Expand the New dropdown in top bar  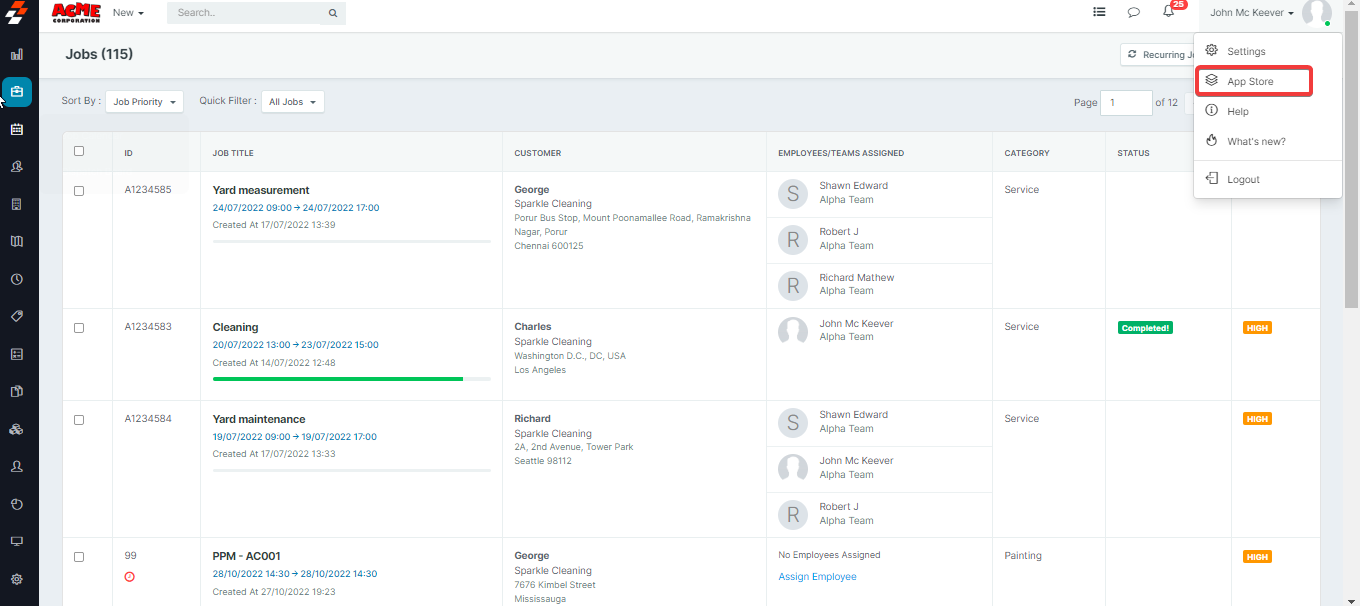(x=128, y=13)
